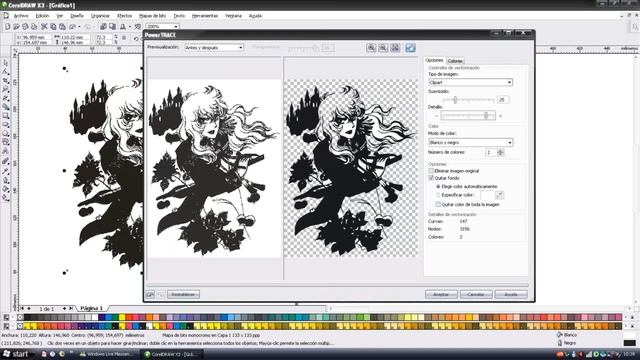Select the Página 1 page tab
Image resolution: width=640 pixels, height=360 pixels.
pos(91,309)
